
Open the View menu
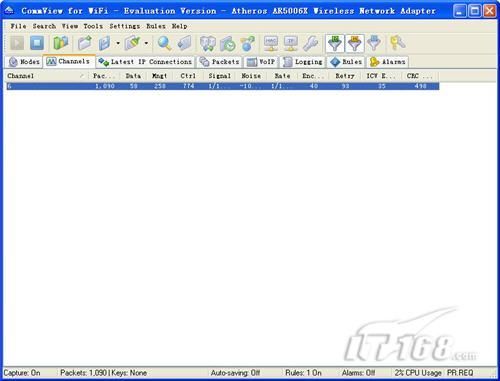pyautogui.click(x=70, y=26)
